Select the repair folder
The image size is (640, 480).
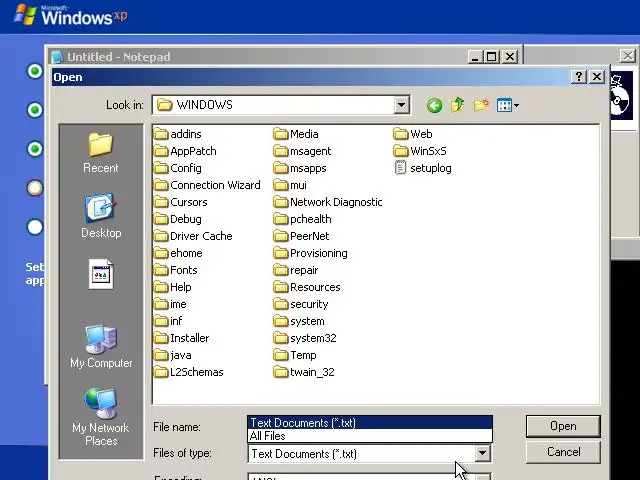point(296,270)
